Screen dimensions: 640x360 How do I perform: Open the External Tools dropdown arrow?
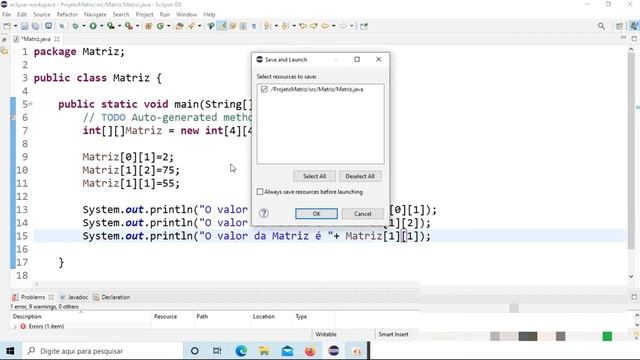[x=138, y=26]
